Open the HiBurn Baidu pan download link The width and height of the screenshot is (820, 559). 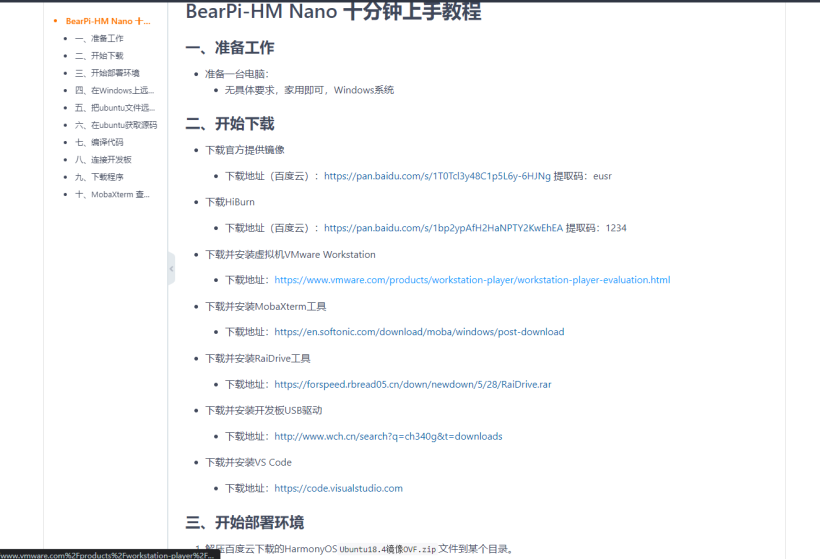click(443, 228)
